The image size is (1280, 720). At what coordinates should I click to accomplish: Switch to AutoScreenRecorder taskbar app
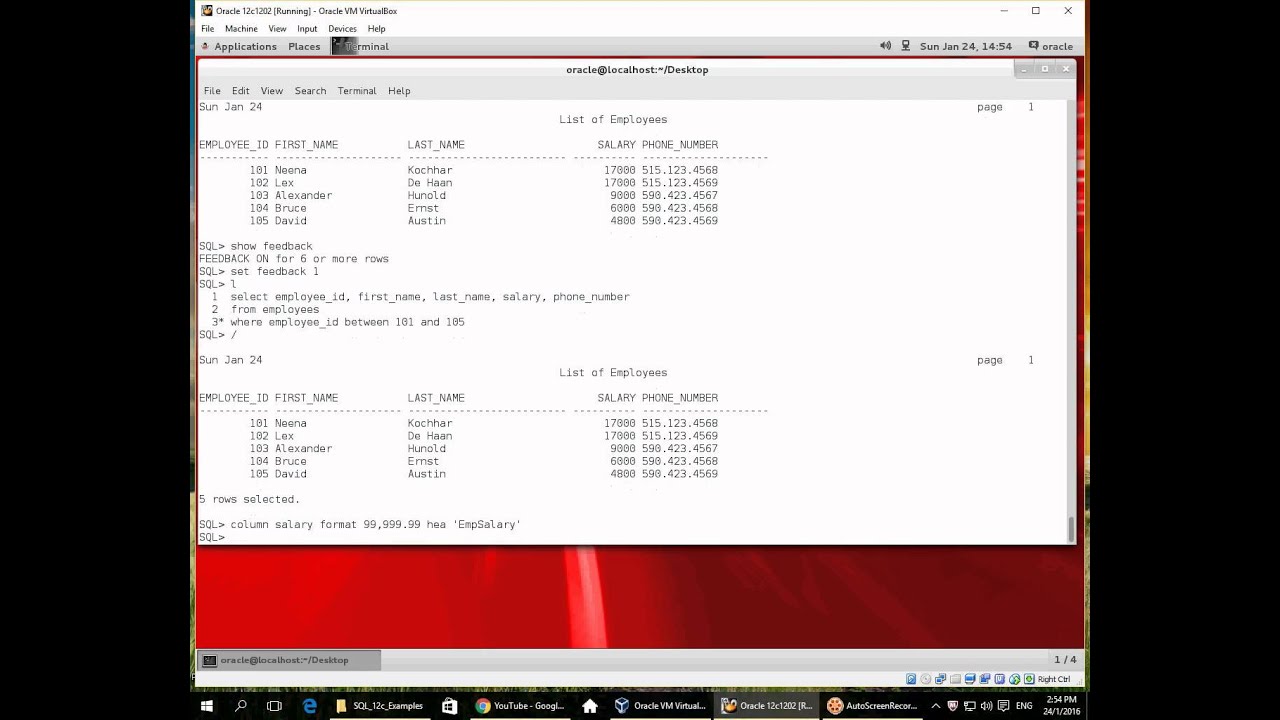871,706
